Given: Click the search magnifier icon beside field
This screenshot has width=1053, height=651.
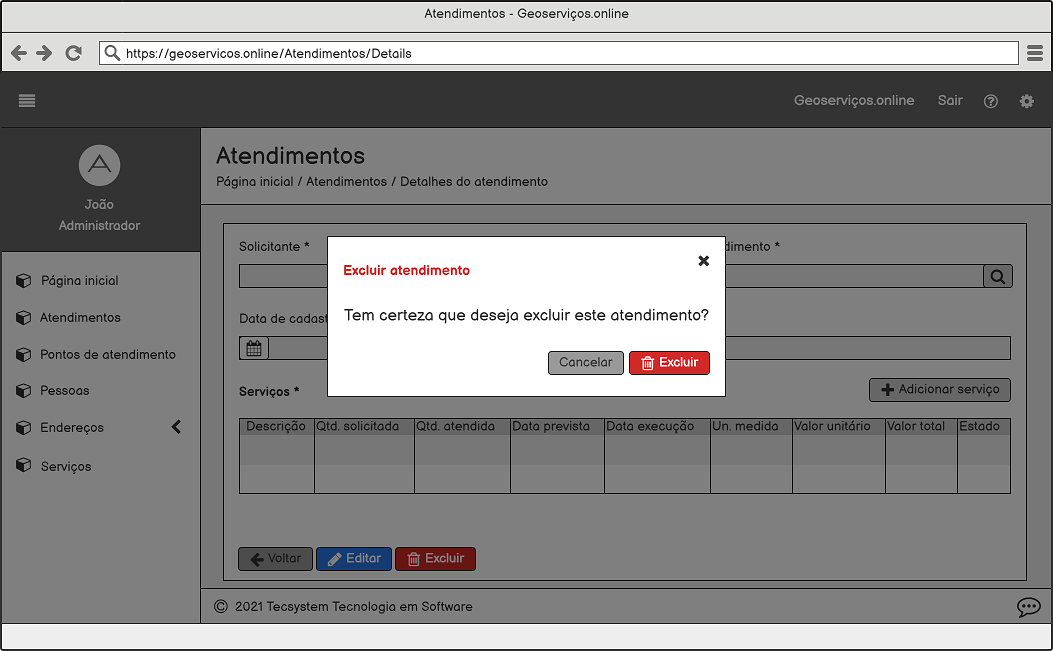Looking at the screenshot, I should coord(997,277).
